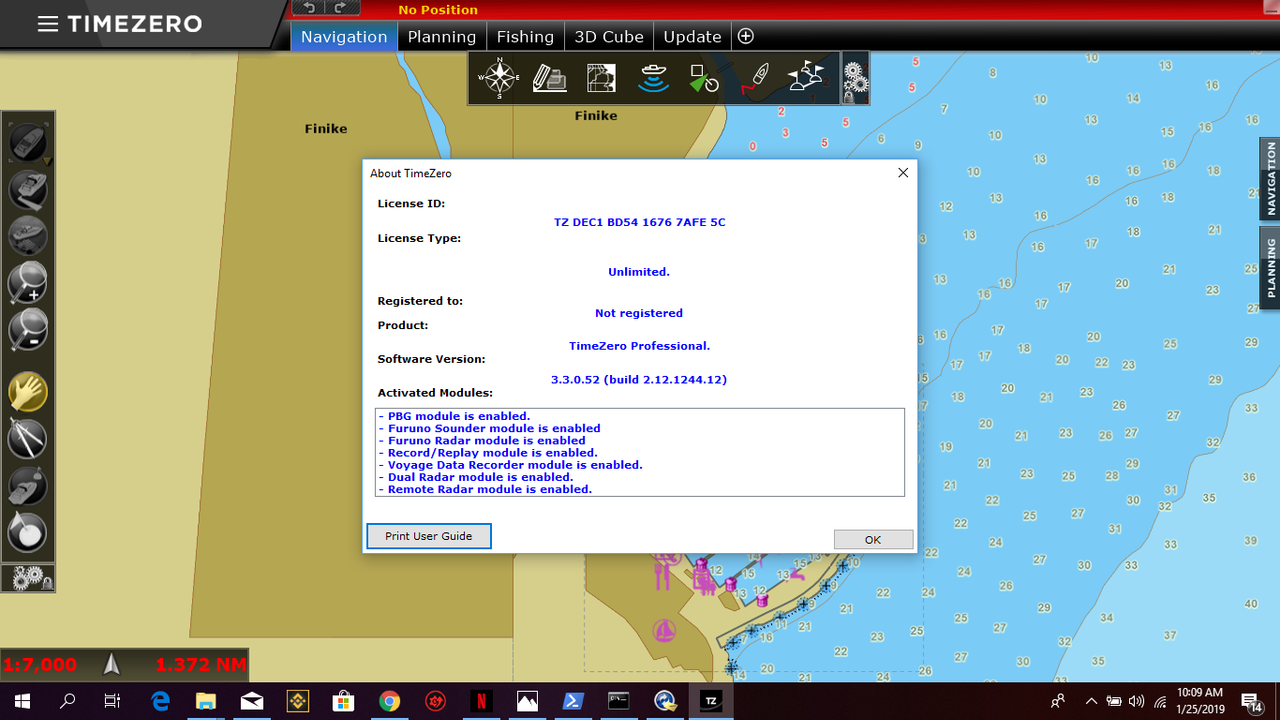1280x720 pixels.
Task: Open the compass rose orientation ribbon icon
Action: tap(498, 78)
